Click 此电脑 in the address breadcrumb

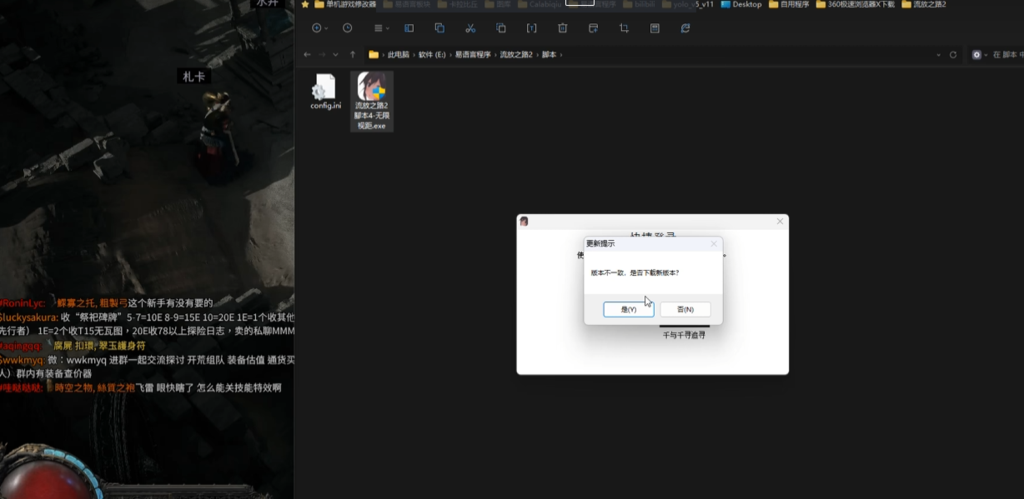point(398,55)
